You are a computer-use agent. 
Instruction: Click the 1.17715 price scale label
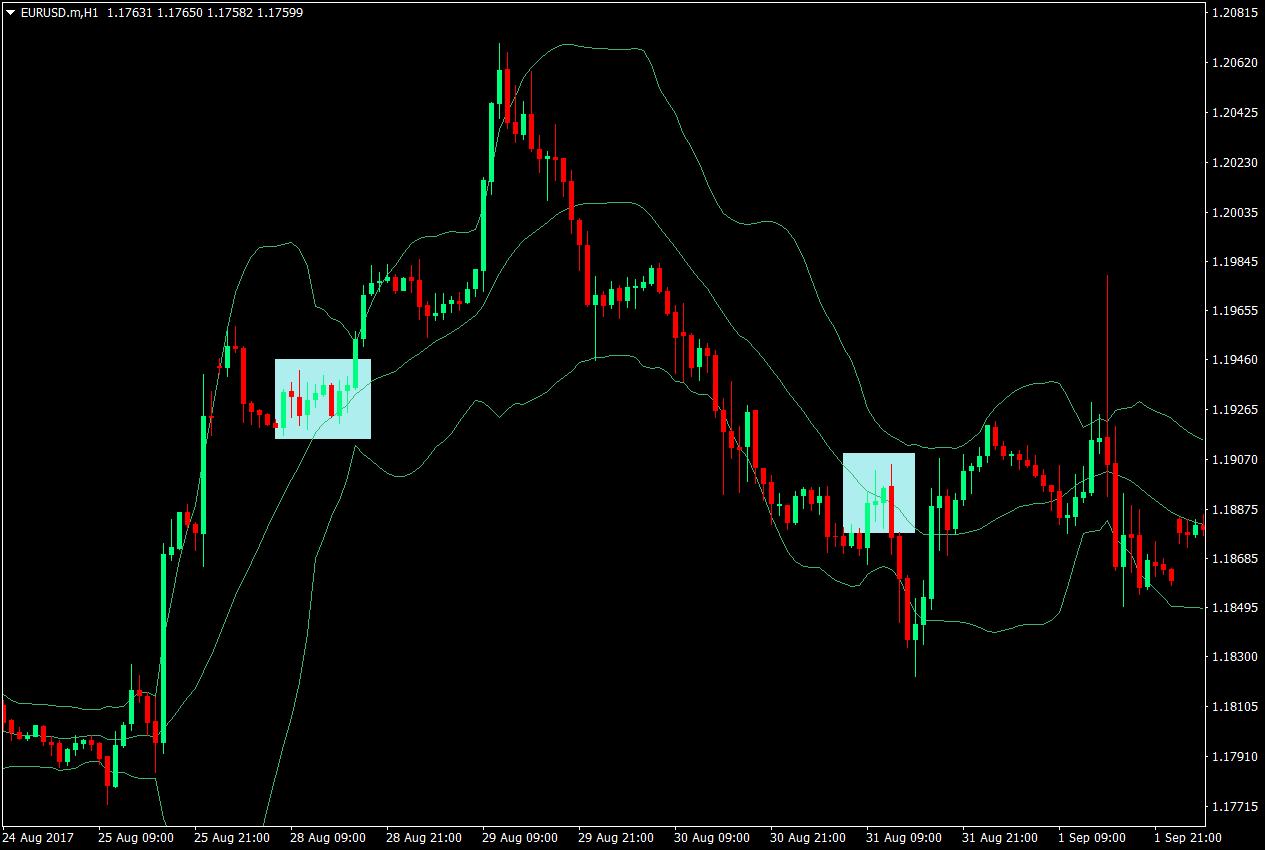(1233, 806)
